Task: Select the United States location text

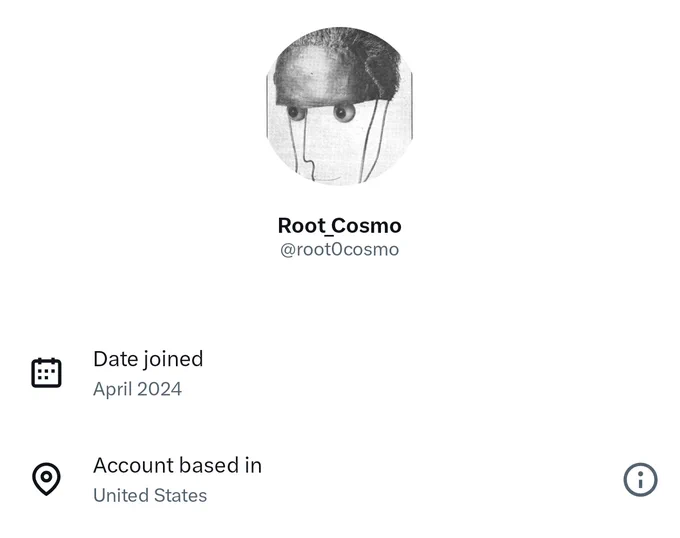Action: point(150,496)
